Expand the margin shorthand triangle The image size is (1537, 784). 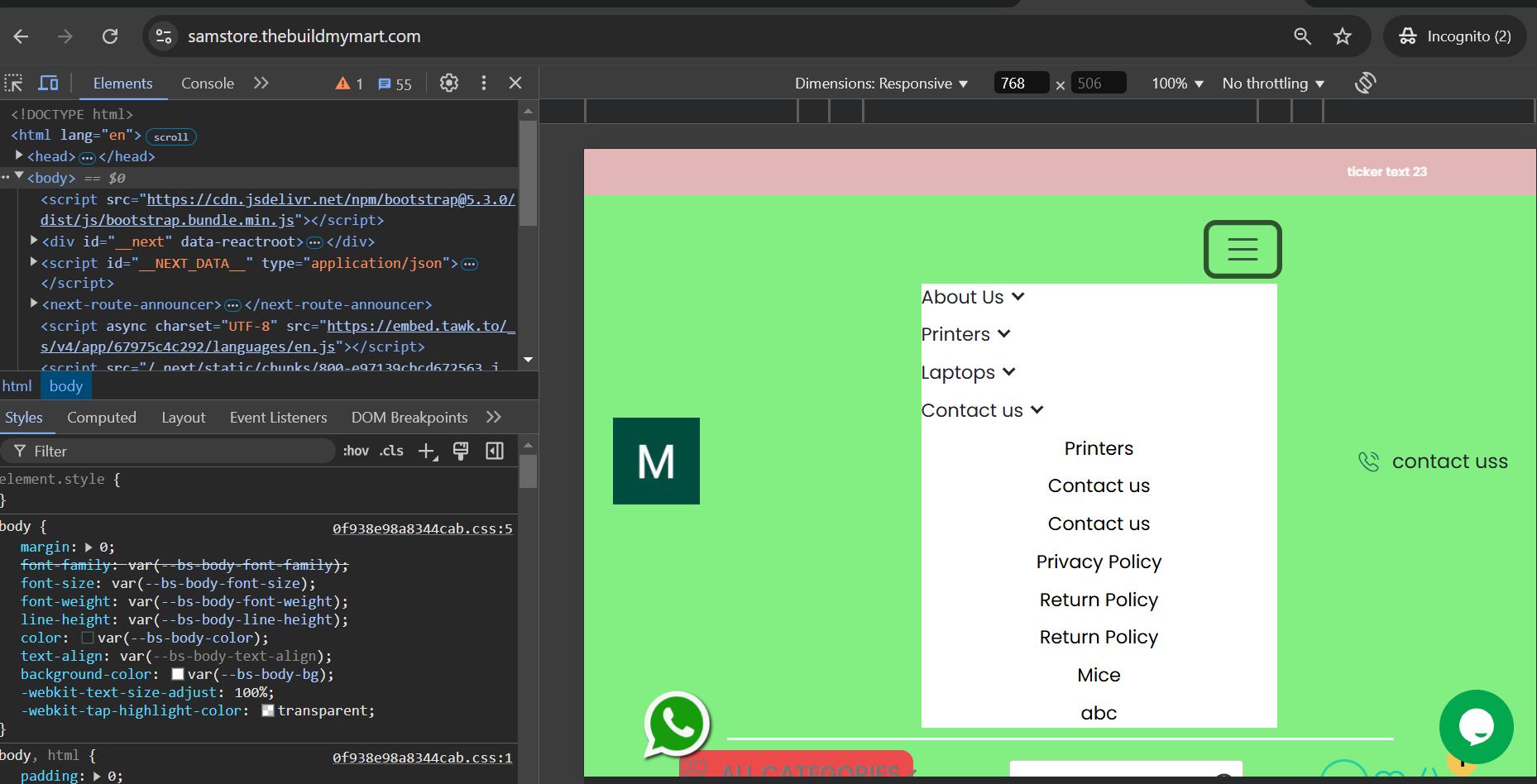coord(89,547)
